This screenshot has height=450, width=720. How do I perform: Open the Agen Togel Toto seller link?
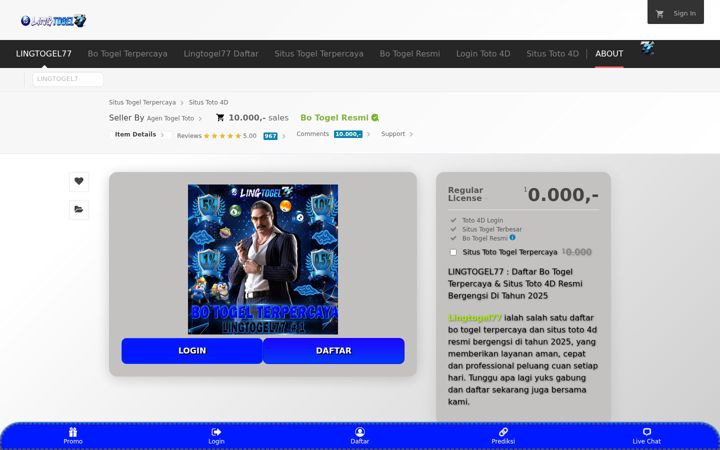pyautogui.click(x=170, y=118)
